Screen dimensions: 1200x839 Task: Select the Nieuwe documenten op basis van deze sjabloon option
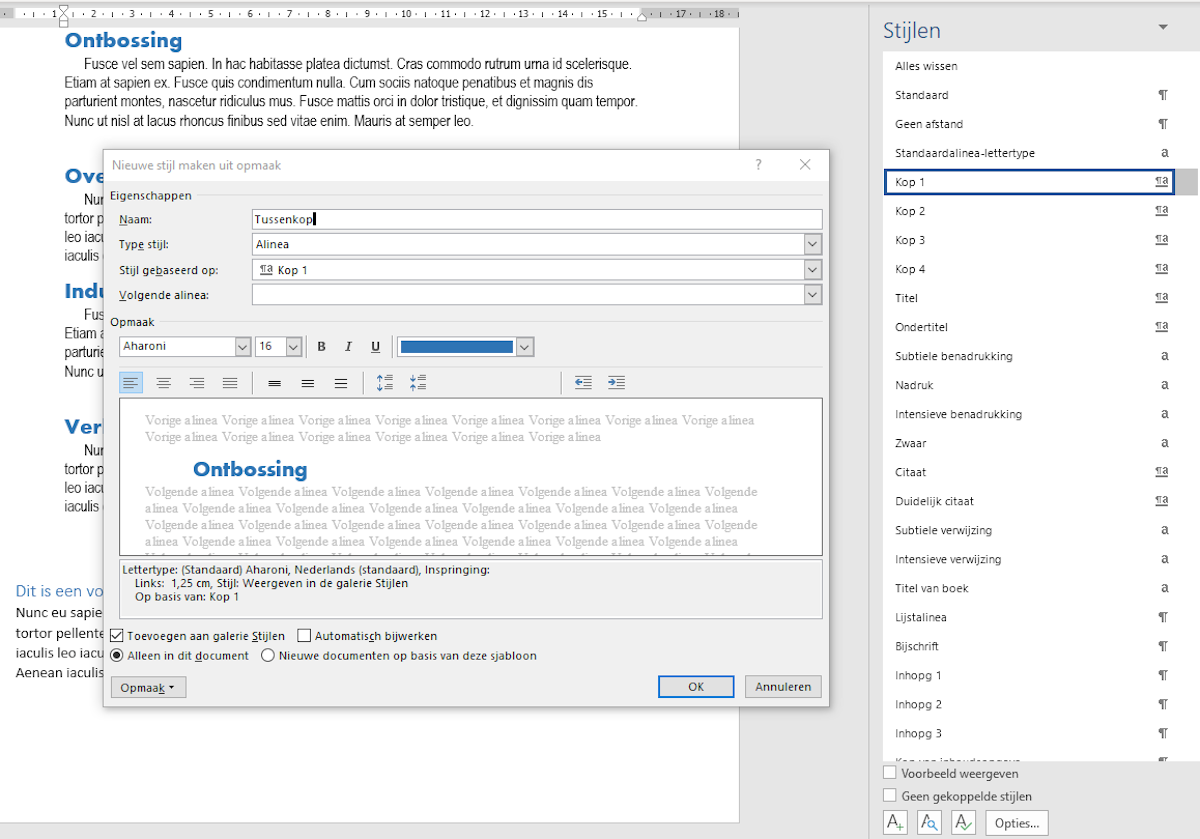click(x=267, y=656)
